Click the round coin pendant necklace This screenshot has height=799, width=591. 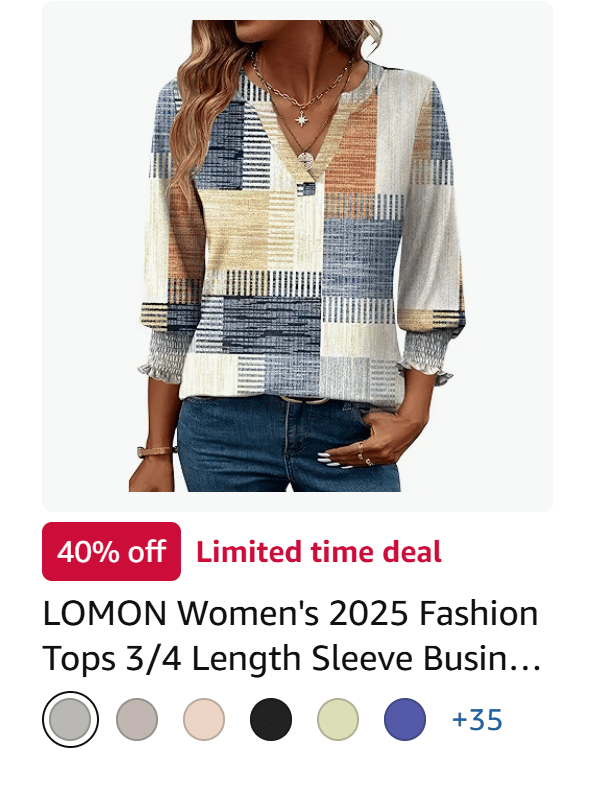pos(306,159)
